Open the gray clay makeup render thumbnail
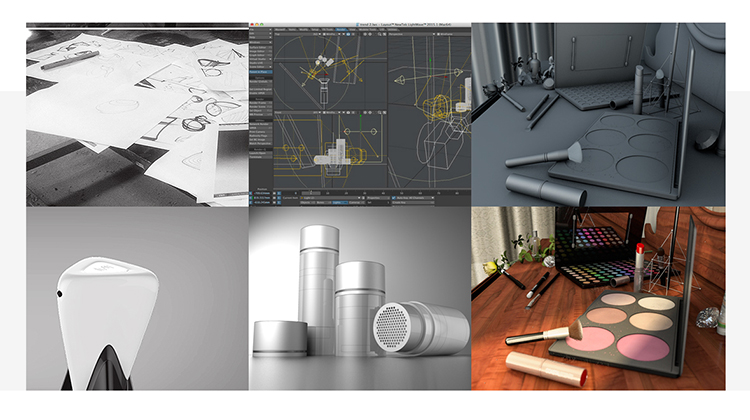This screenshot has height=420, width=750. 598,115
